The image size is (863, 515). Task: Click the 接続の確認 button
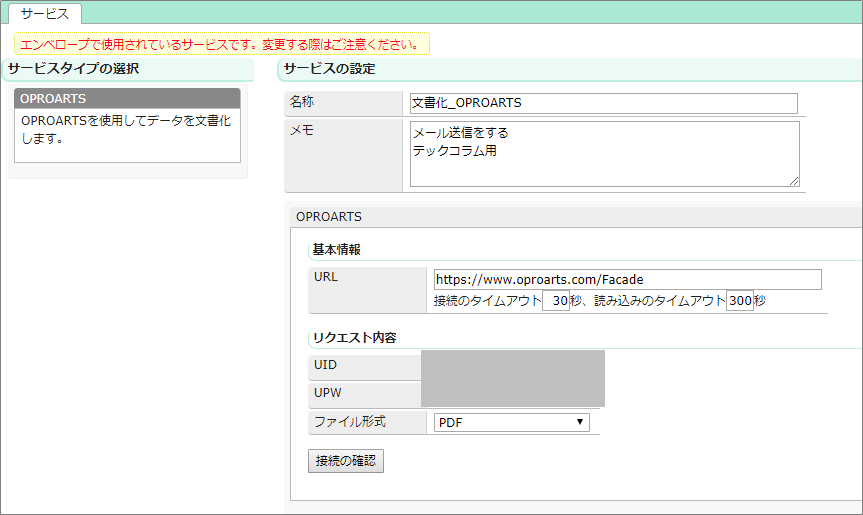click(346, 461)
